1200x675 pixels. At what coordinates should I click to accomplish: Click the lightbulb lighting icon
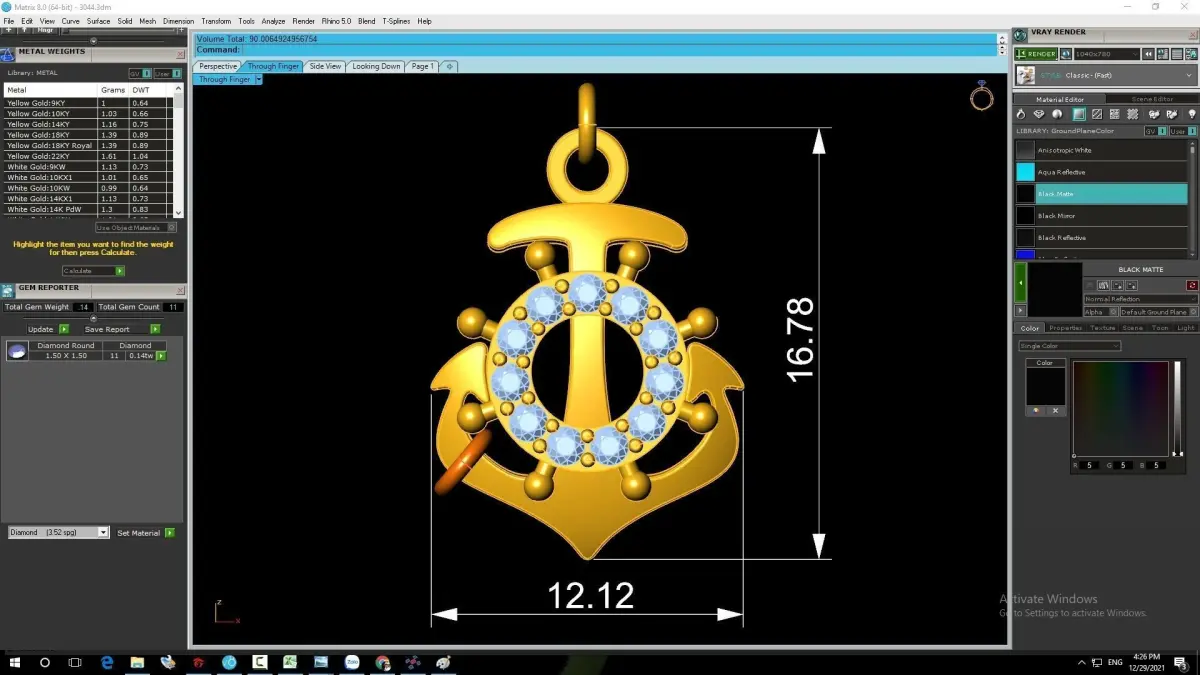point(1192,115)
